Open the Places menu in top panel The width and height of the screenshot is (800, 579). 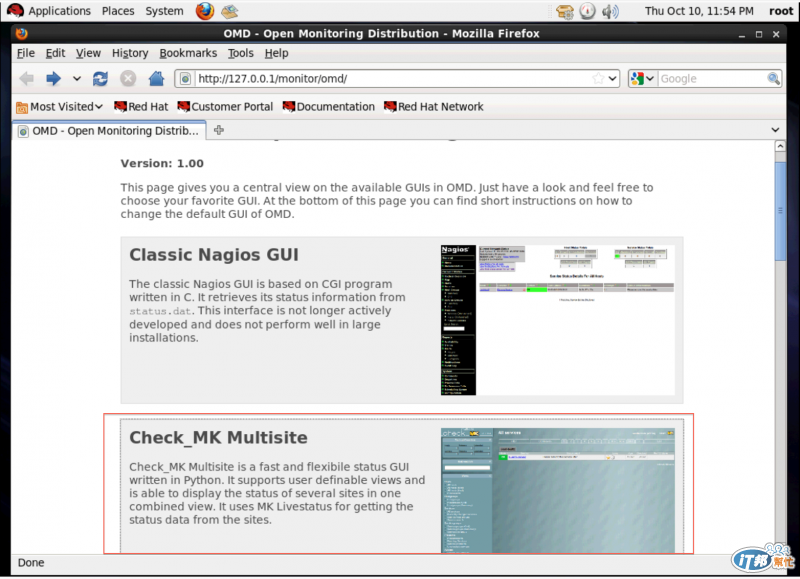click(118, 11)
